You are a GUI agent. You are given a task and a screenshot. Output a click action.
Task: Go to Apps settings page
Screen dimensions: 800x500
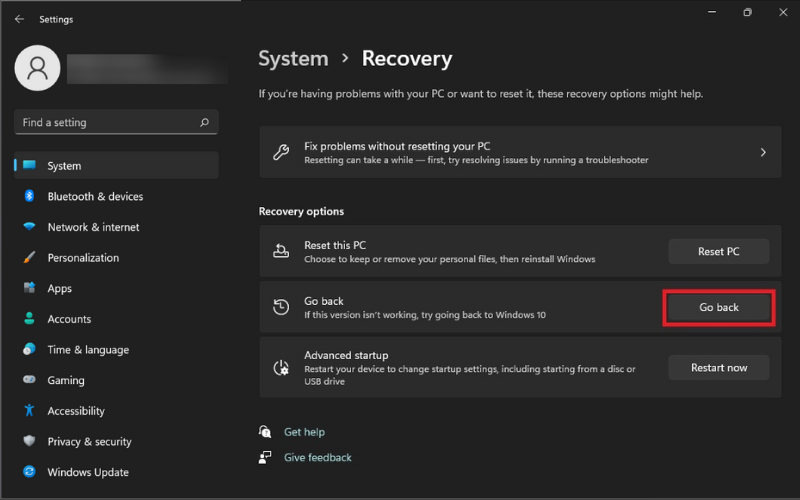pos(116,288)
